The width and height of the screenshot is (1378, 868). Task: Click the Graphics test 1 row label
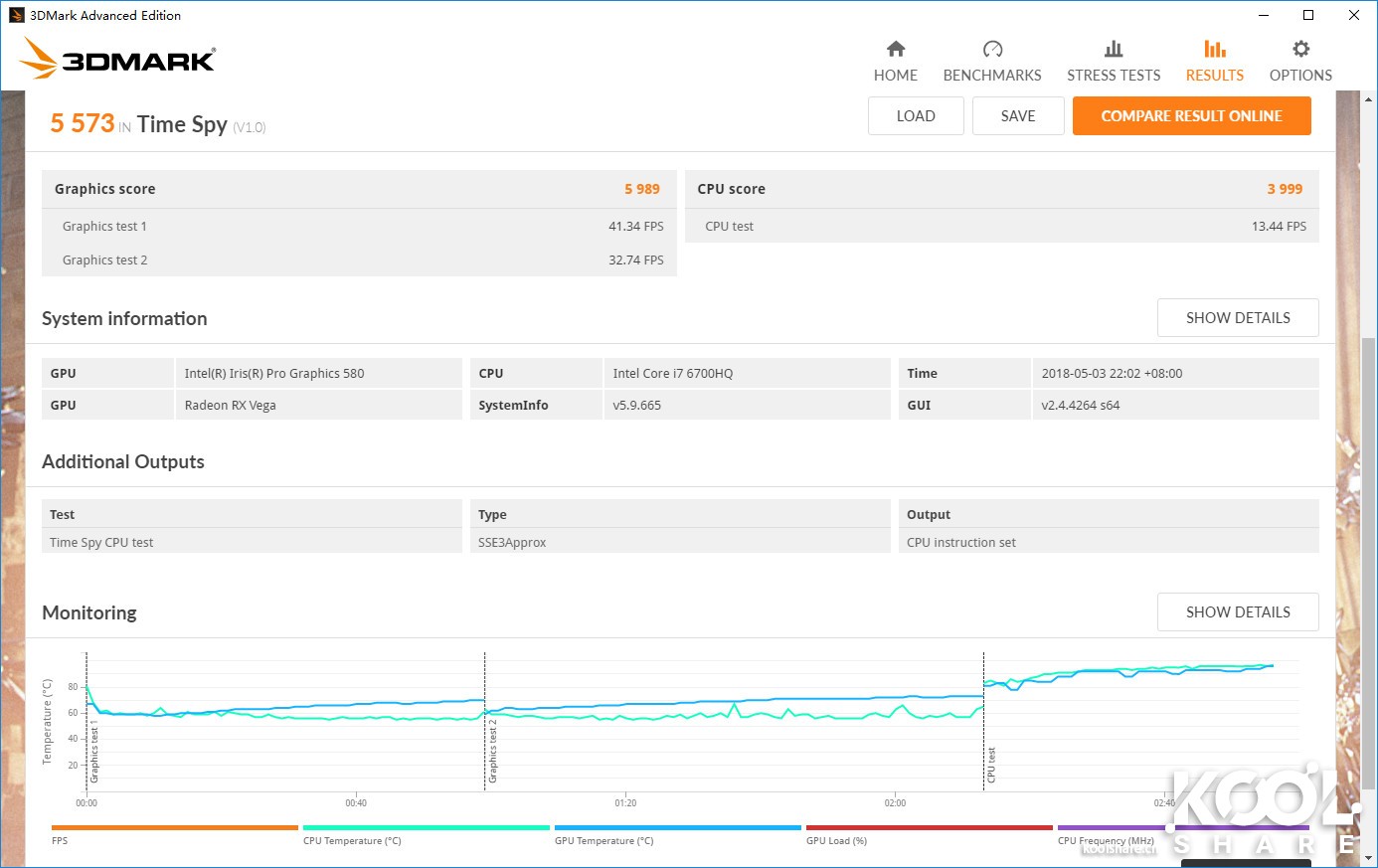104,227
